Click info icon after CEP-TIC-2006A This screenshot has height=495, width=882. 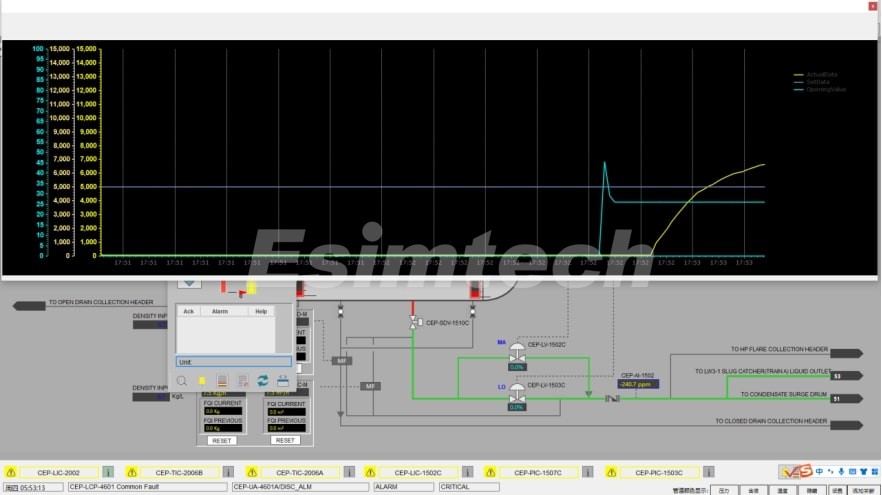click(x=349, y=472)
